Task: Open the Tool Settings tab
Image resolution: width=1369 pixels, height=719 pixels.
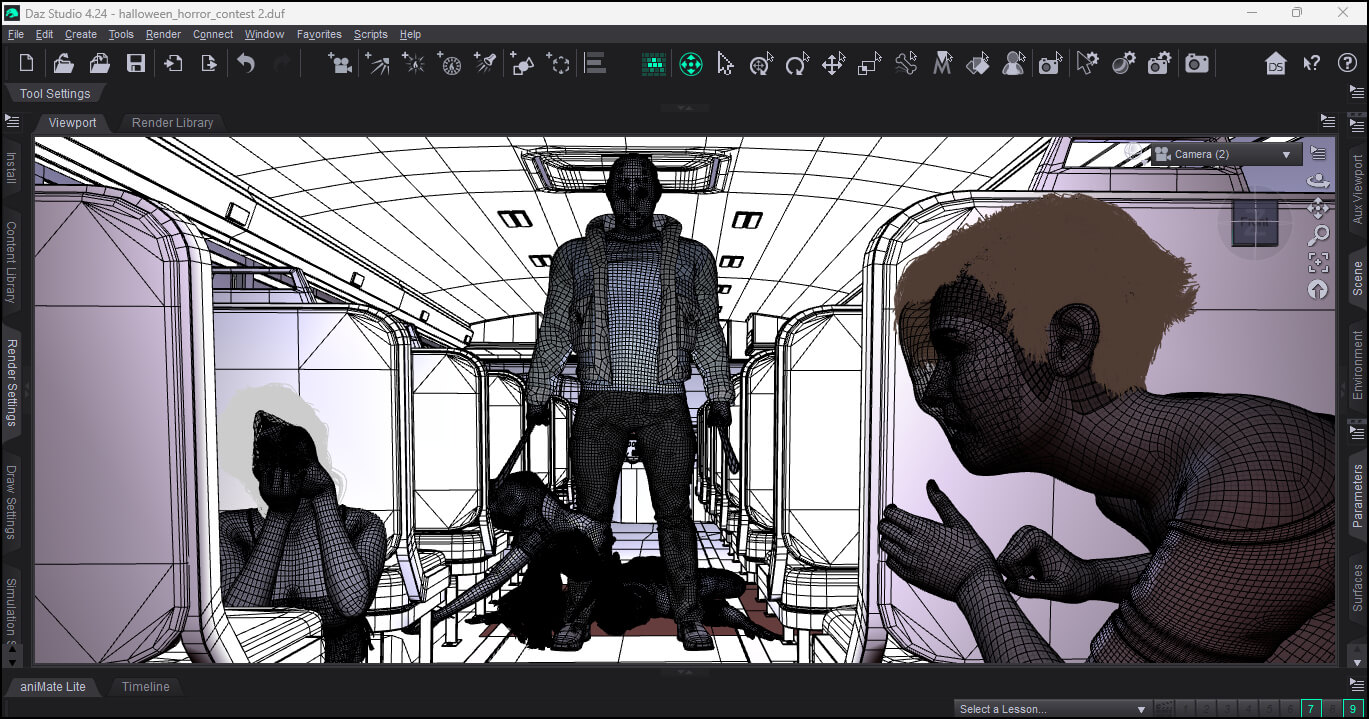Action: [55, 94]
